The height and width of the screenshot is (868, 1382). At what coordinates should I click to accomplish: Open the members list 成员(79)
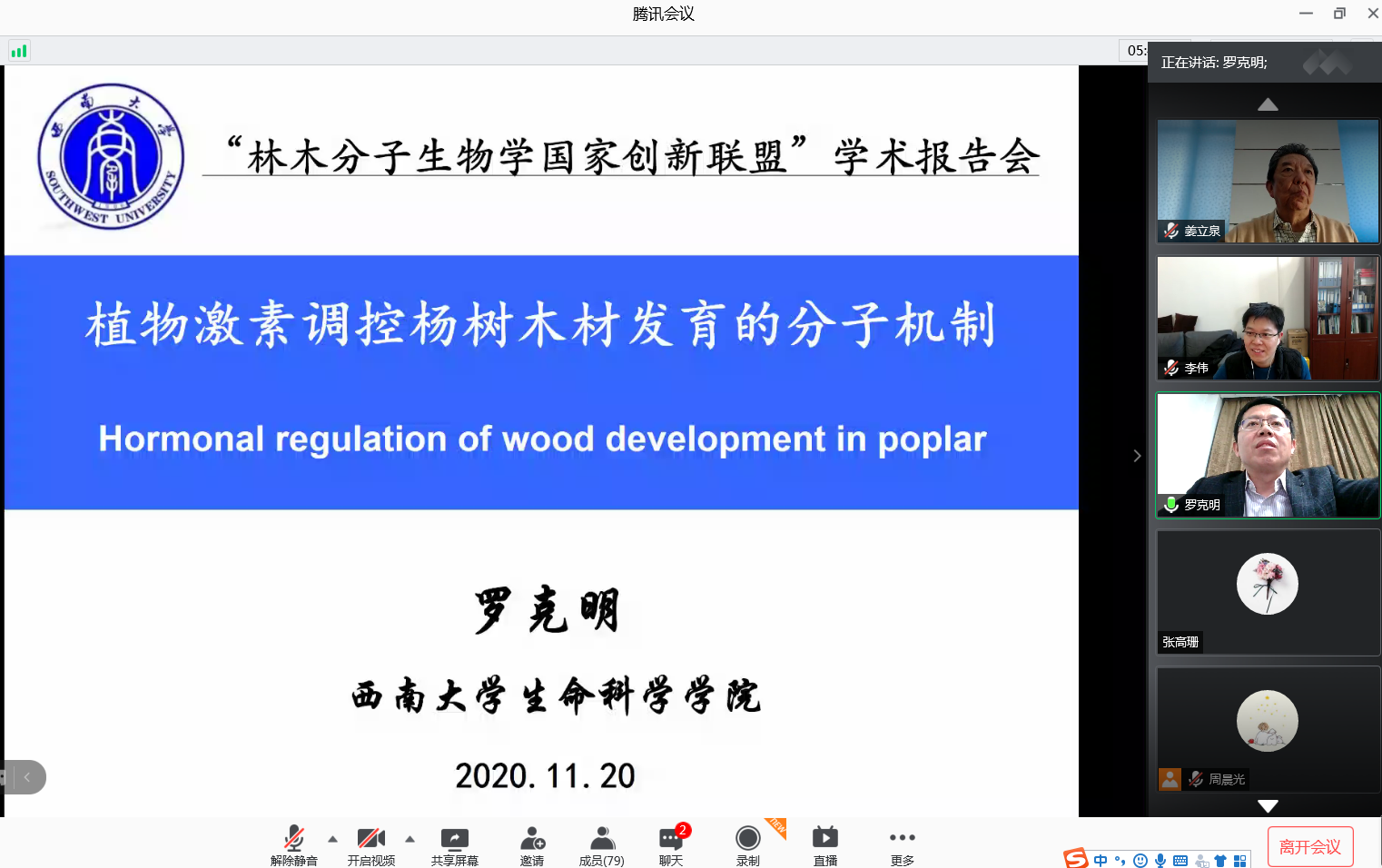coord(601,839)
